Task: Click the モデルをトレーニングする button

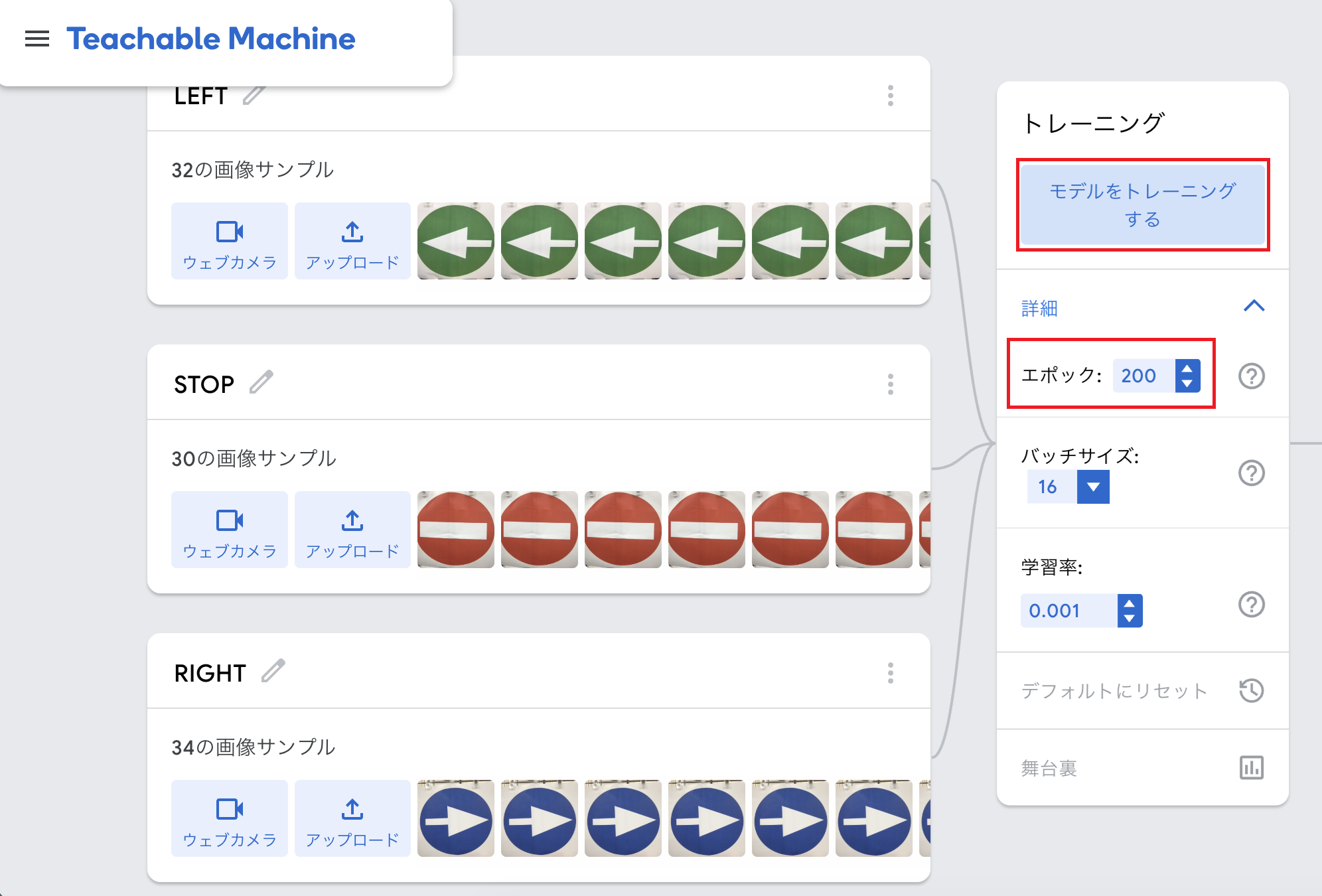Action: point(1142,204)
